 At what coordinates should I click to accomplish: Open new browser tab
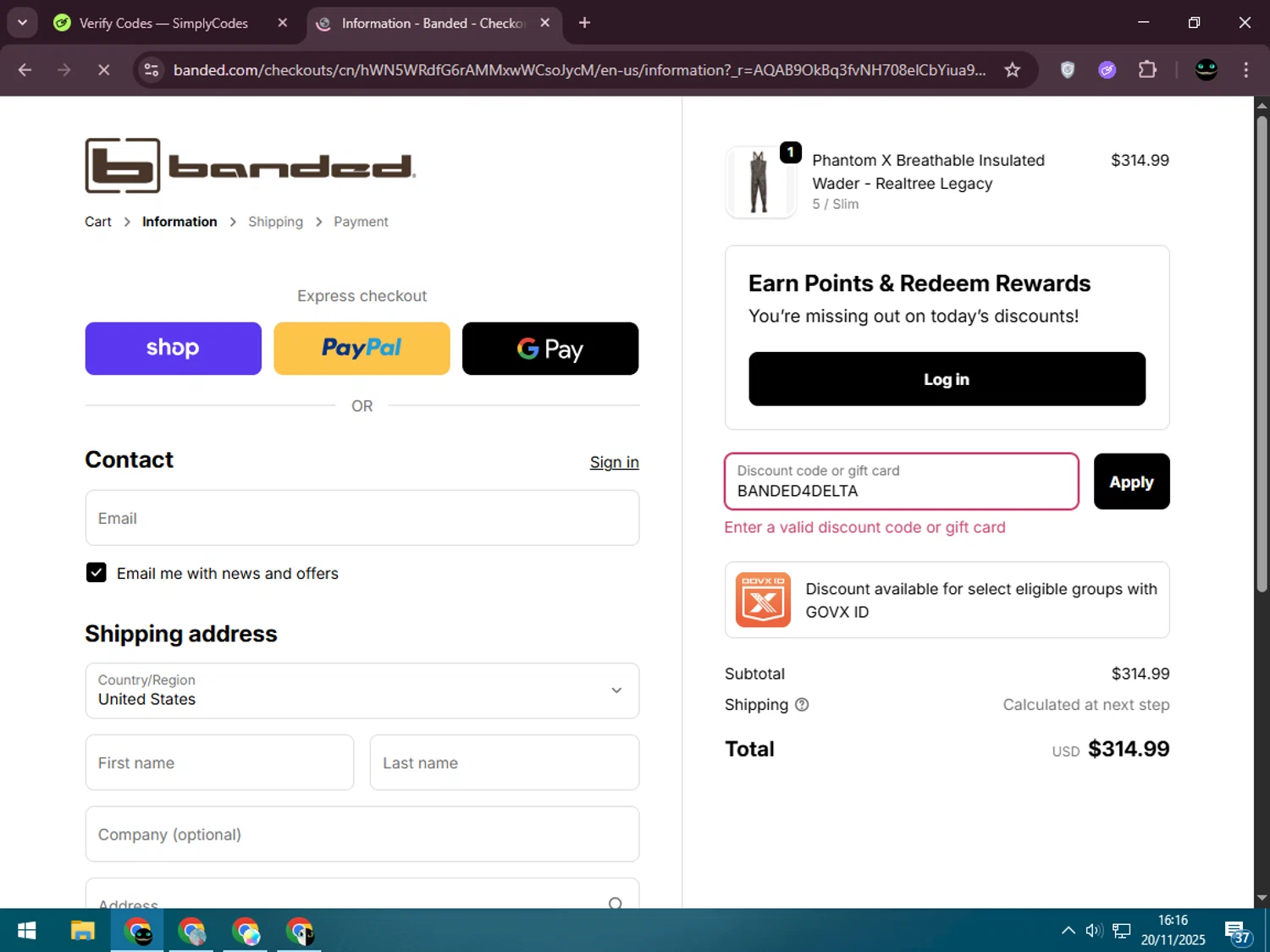[584, 23]
